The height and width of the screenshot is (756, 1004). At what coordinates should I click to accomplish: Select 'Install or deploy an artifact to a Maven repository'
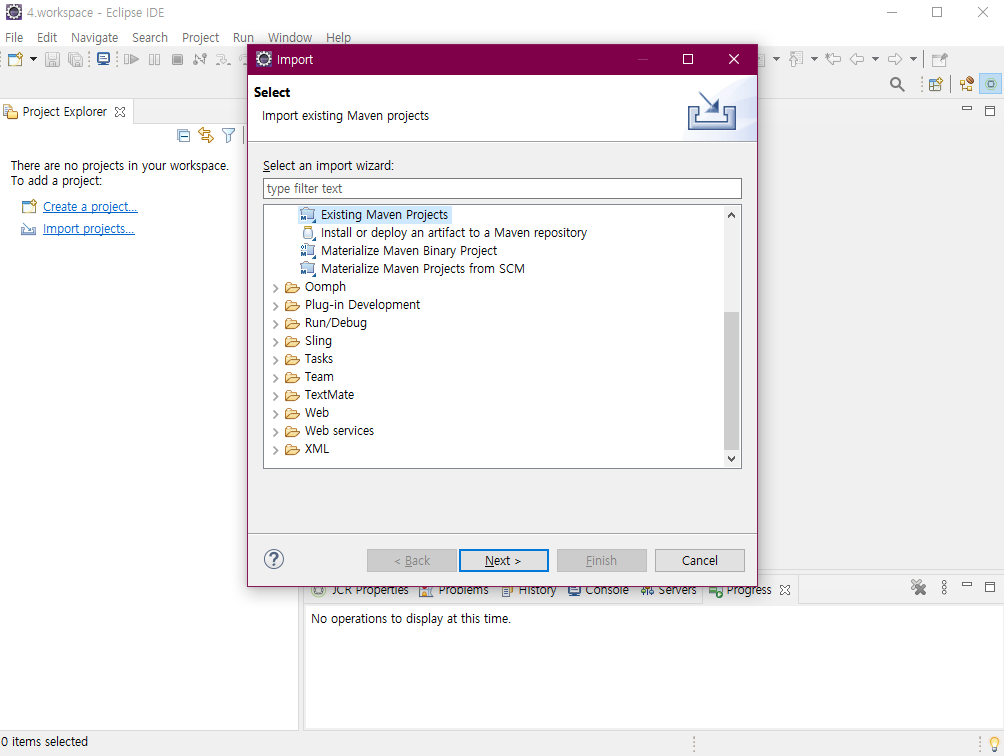click(453, 232)
